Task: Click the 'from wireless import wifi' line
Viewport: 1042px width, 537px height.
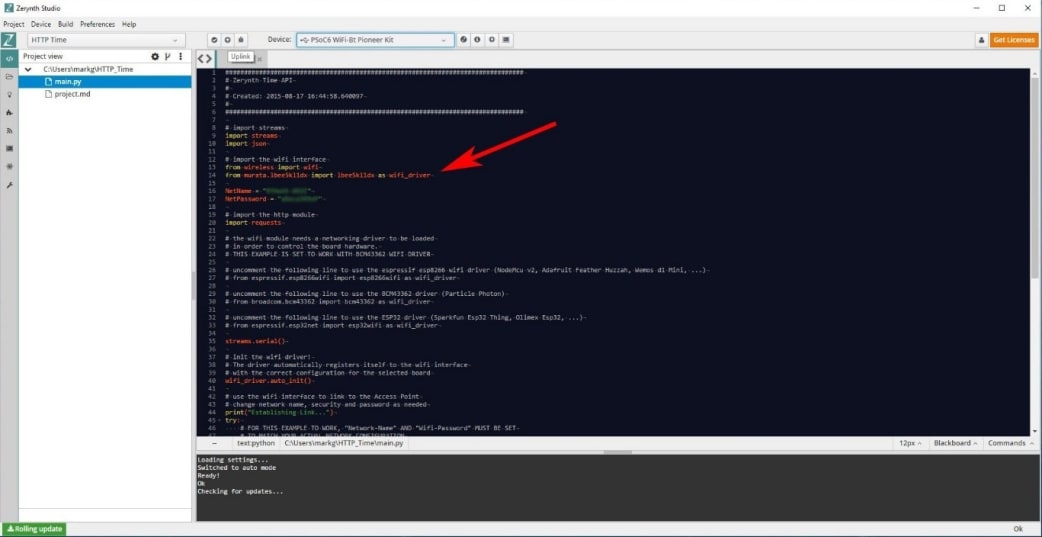Action: tap(273, 167)
